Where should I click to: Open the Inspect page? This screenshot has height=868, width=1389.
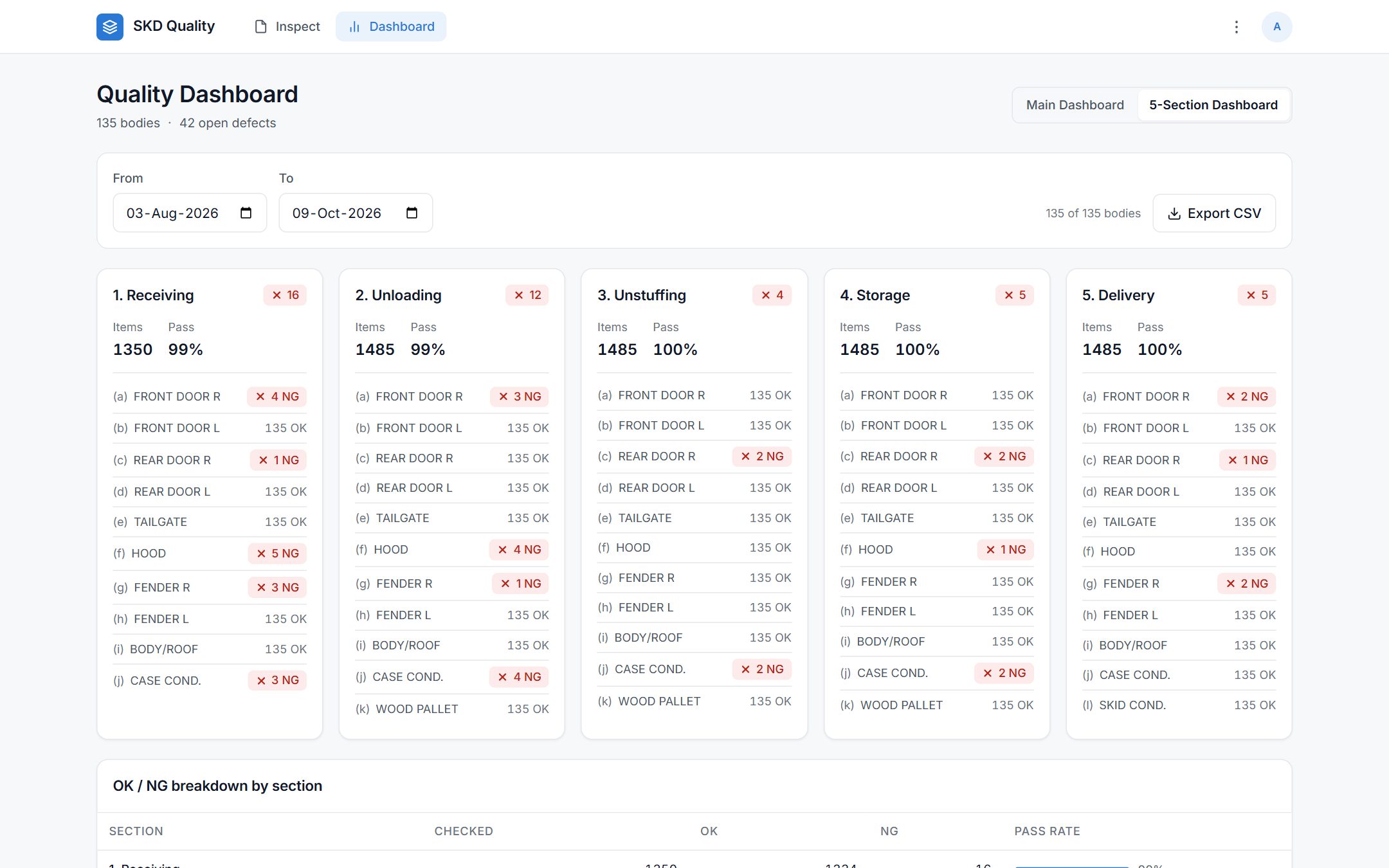coord(287,26)
